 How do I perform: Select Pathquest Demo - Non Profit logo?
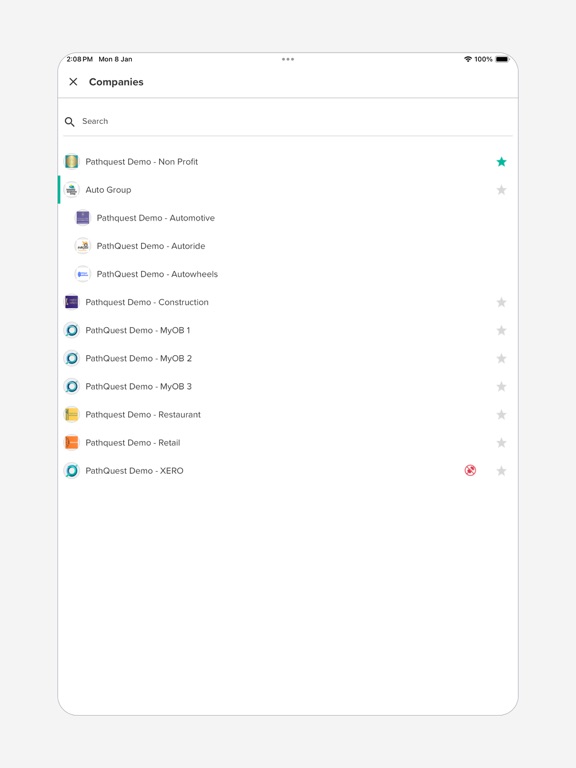[72, 162]
